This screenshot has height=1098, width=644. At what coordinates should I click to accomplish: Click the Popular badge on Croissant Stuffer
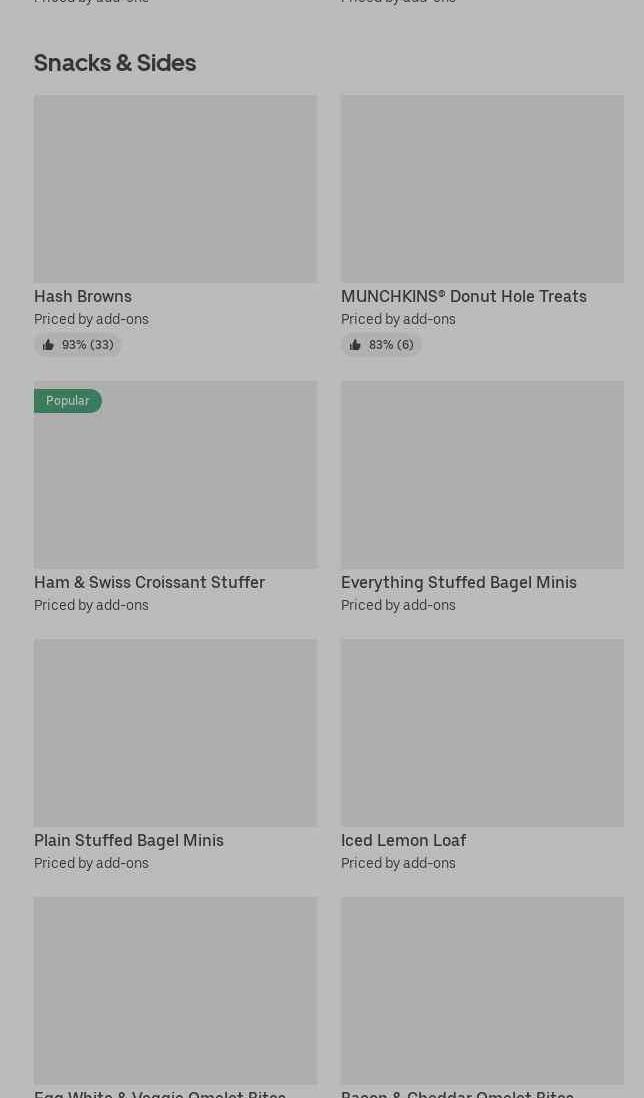coord(67,401)
